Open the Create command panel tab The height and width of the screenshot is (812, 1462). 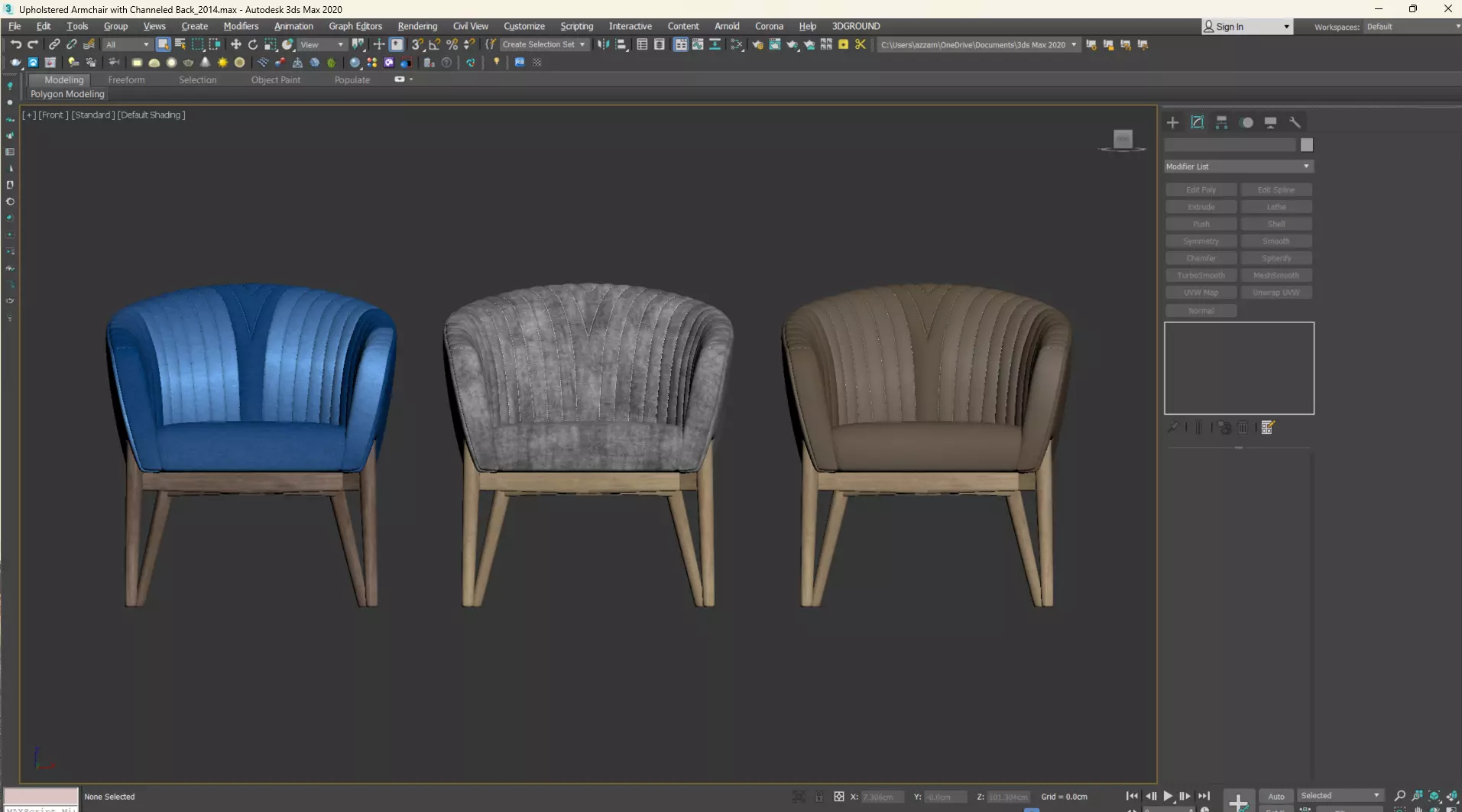click(1172, 122)
